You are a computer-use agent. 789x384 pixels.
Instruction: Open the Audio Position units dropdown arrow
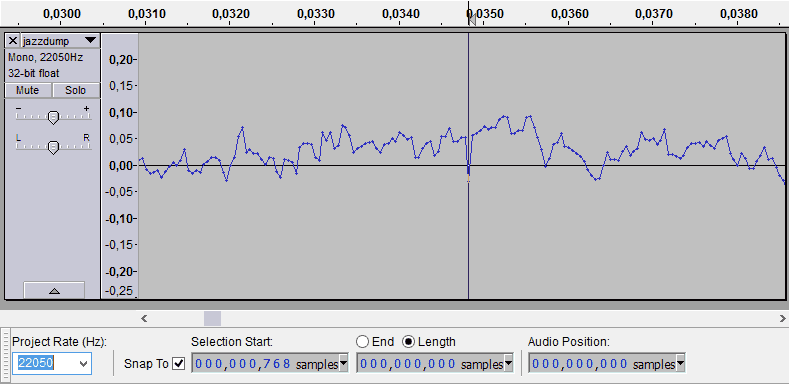click(x=680, y=362)
